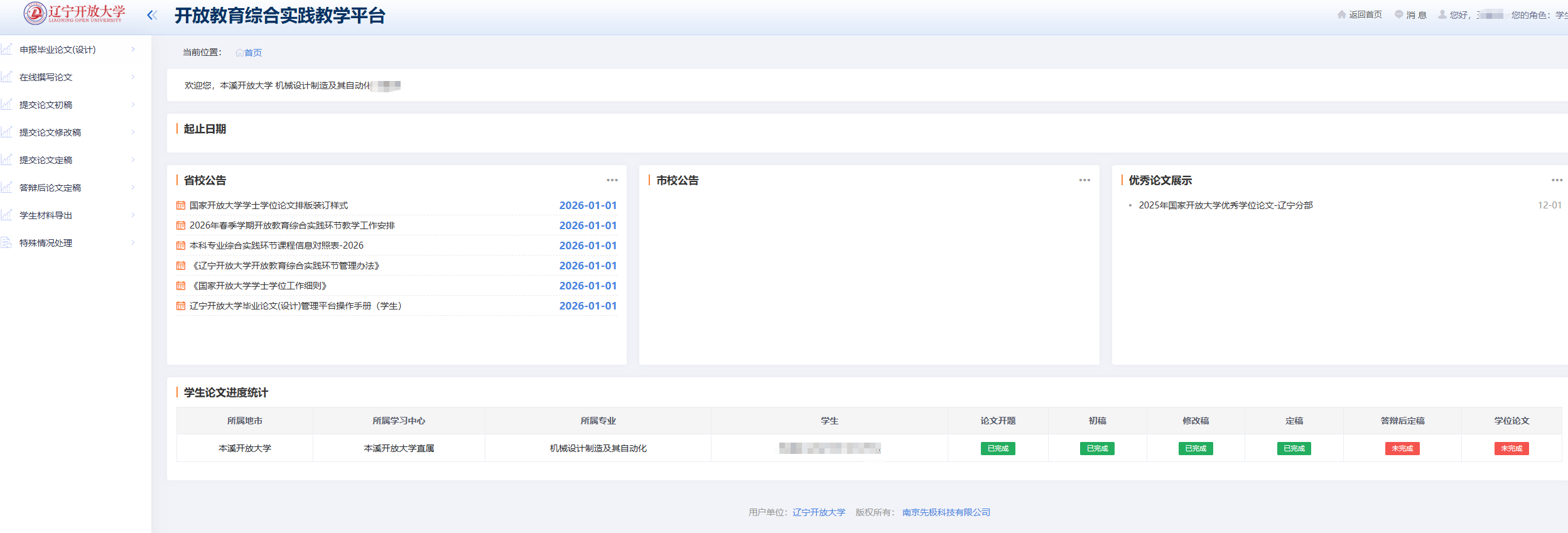Click 未完成 status under 学位论文
Image resolution: width=1568 pixels, height=533 pixels.
tap(1511, 448)
